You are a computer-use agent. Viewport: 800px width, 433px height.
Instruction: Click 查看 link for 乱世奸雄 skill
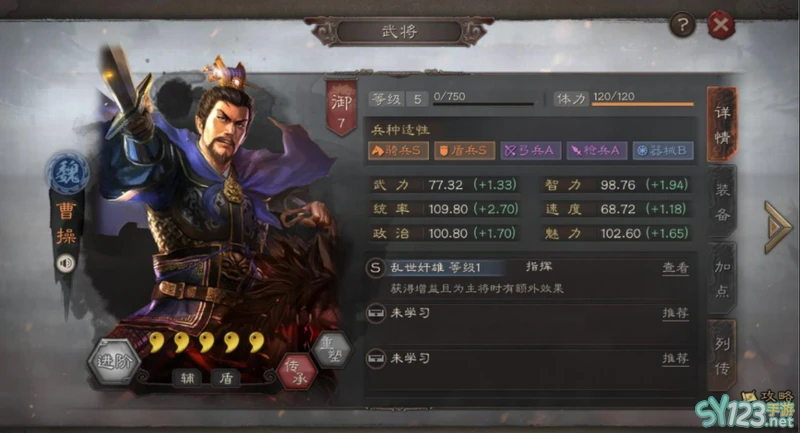[676, 268]
